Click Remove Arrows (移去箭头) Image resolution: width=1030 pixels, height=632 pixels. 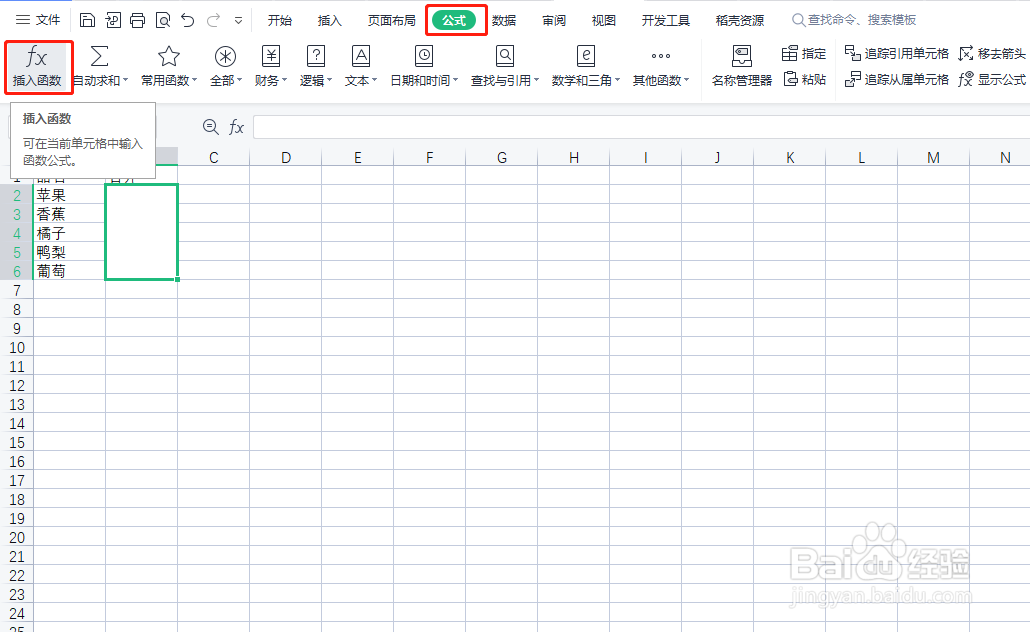click(x=992, y=53)
